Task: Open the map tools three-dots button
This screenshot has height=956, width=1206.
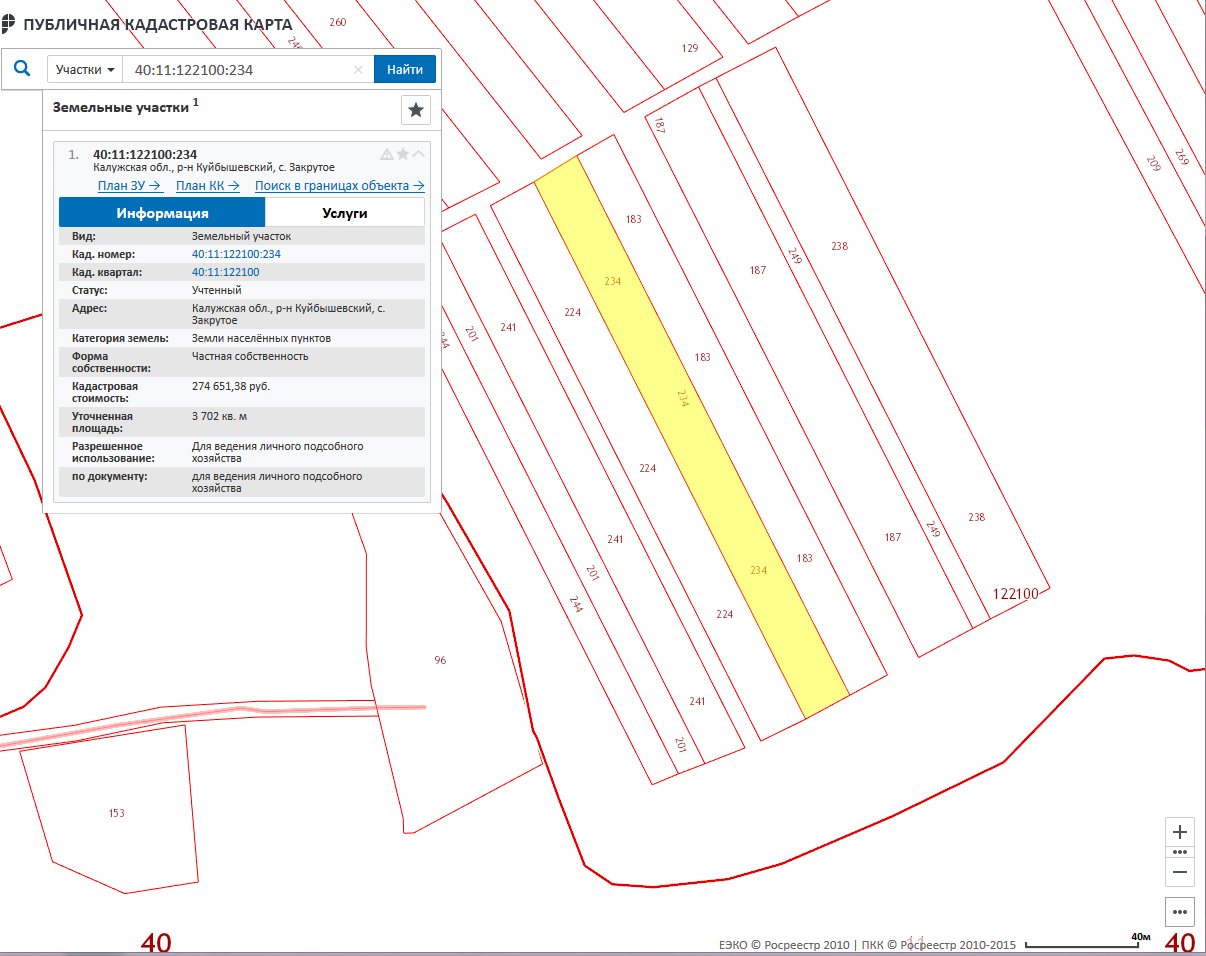Action: pyautogui.click(x=1180, y=912)
